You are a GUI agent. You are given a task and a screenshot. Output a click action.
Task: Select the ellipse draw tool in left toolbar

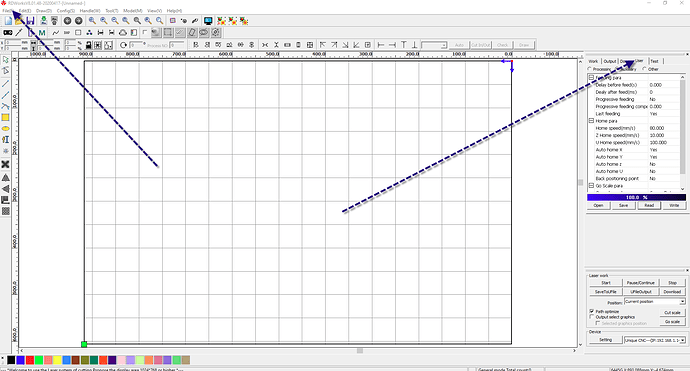(x=5, y=129)
